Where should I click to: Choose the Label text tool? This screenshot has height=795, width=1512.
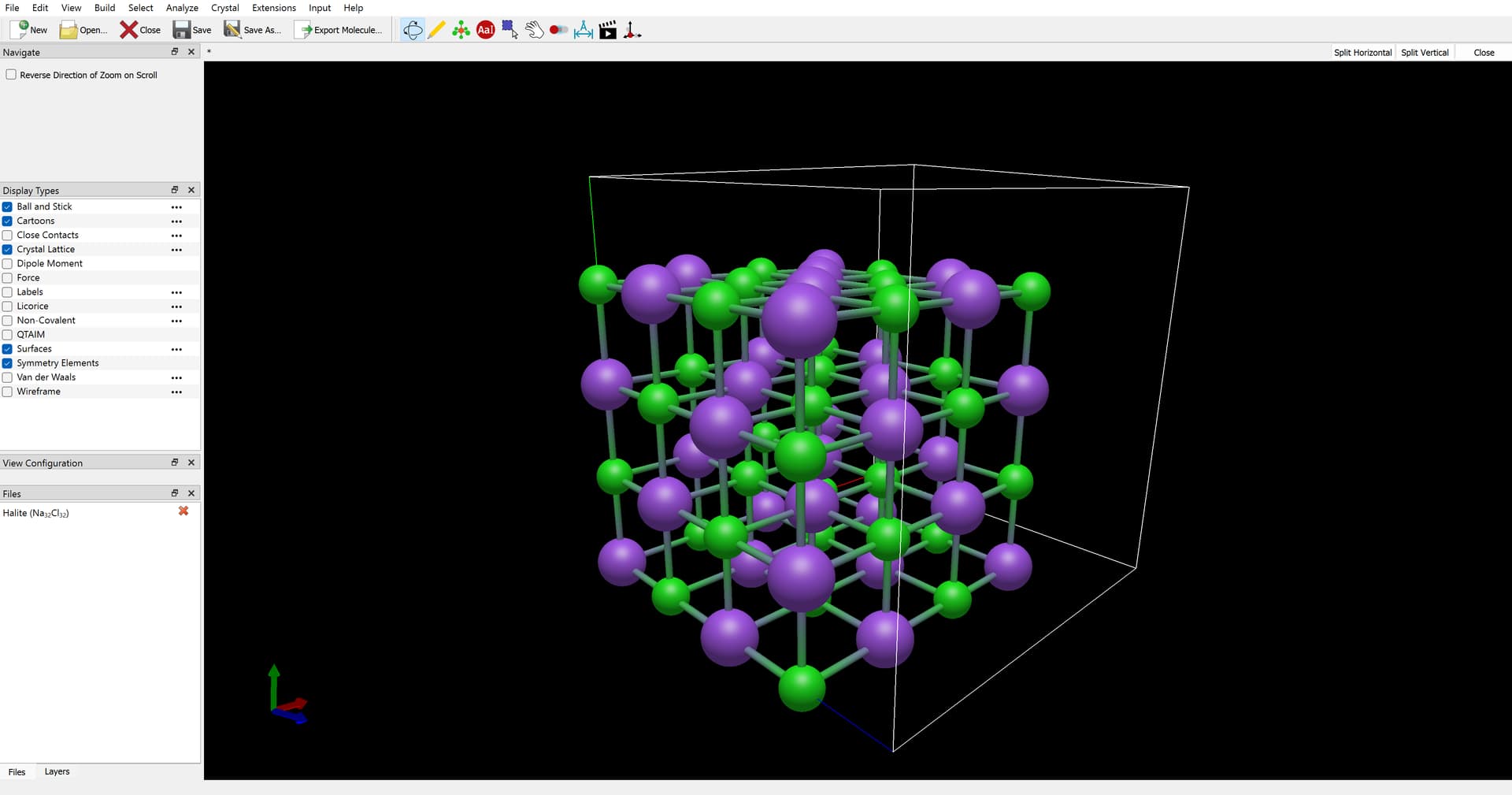pyautogui.click(x=486, y=30)
